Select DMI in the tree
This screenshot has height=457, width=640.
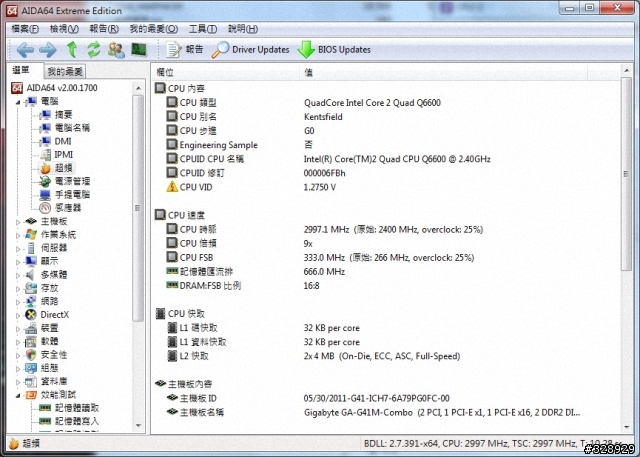point(63,141)
